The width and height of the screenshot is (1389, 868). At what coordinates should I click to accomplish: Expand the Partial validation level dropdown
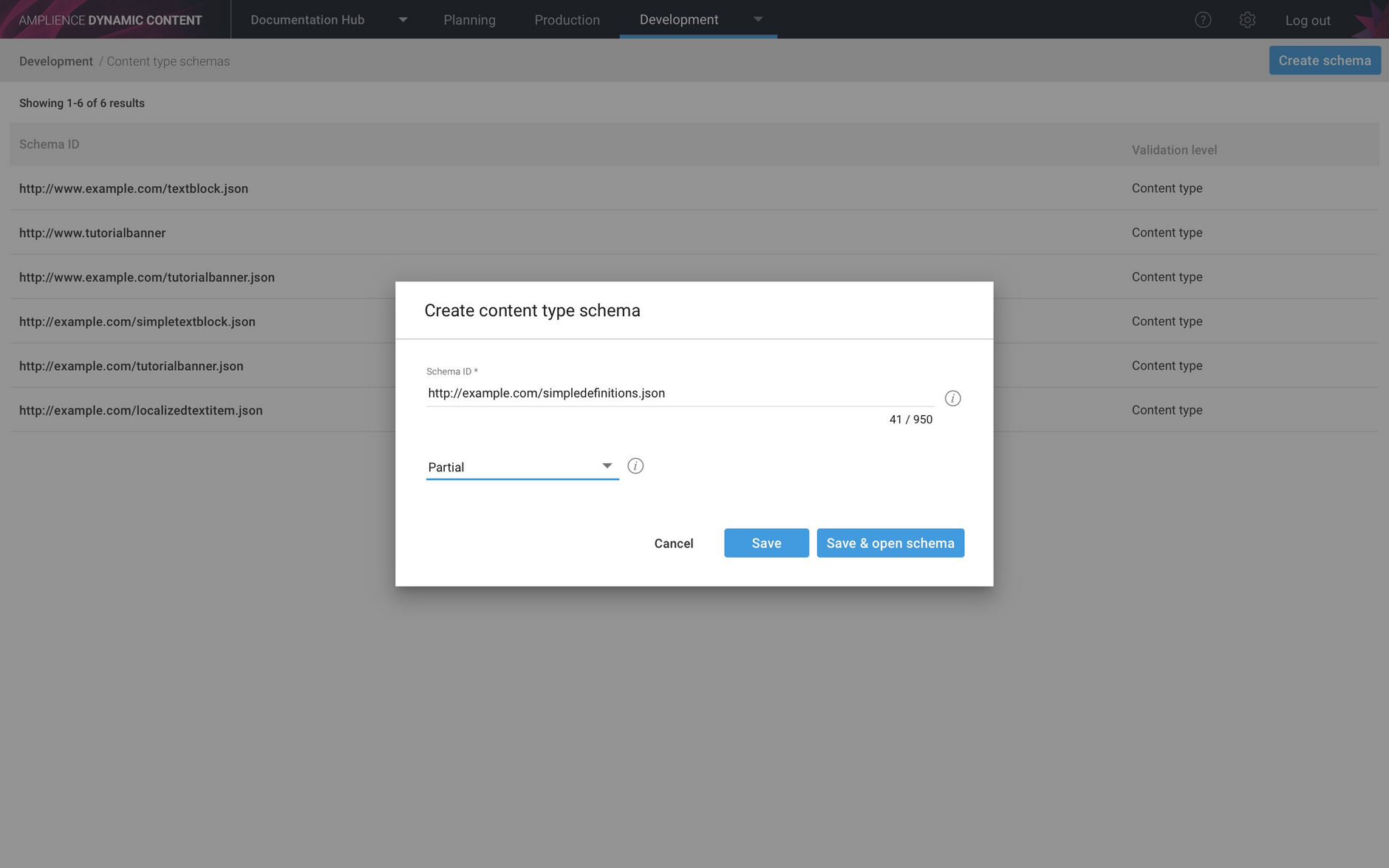[x=606, y=465]
